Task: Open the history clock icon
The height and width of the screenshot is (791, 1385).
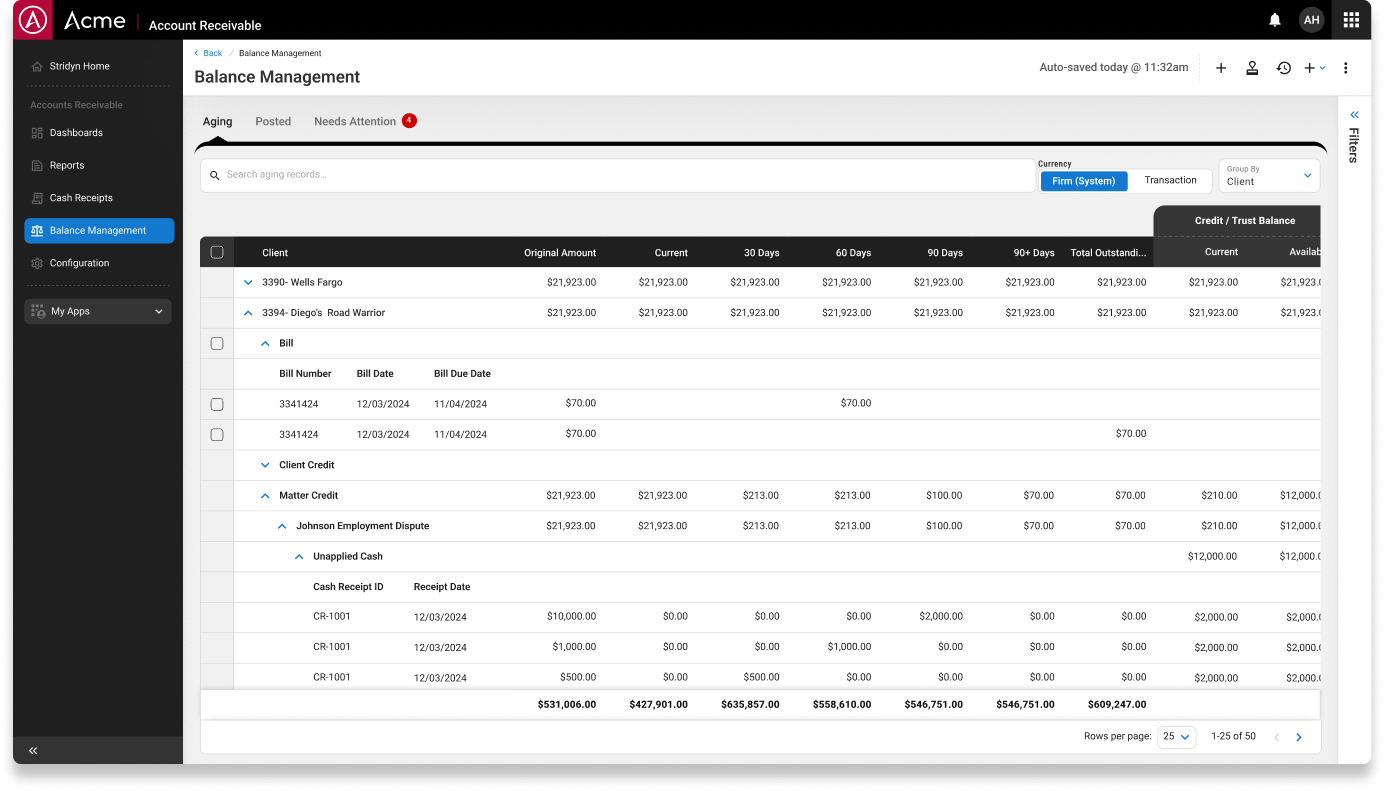Action: pos(1283,68)
